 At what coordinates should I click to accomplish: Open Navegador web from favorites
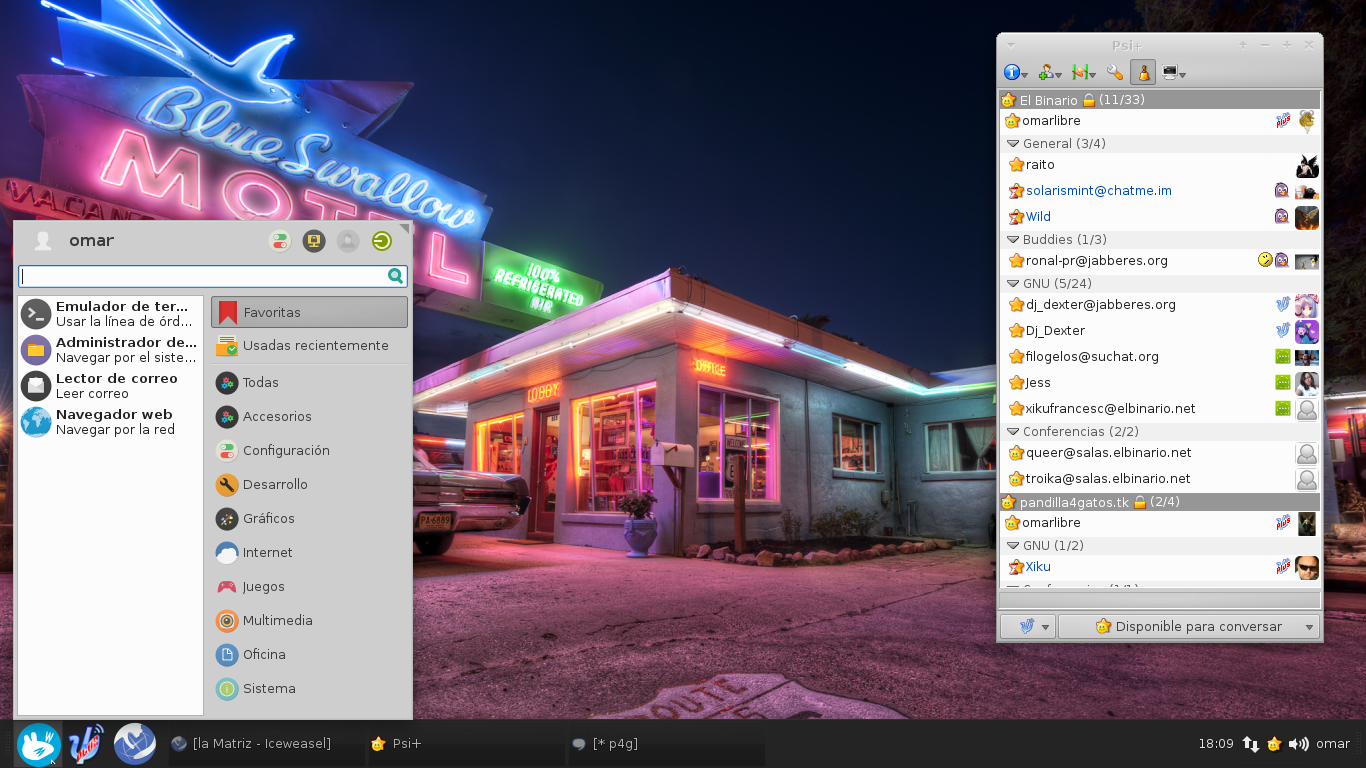[x=110, y=422]
